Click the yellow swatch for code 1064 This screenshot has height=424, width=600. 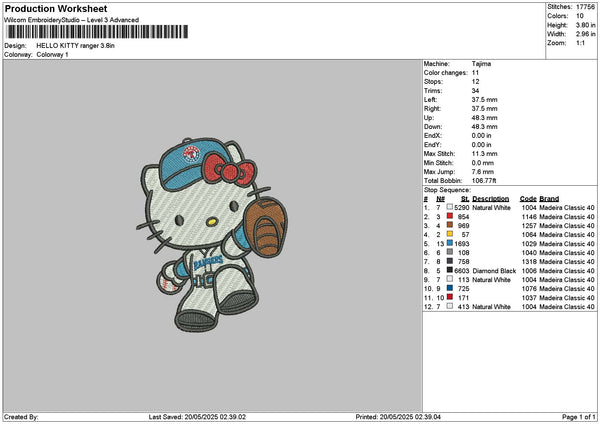[x=450, y=234]
